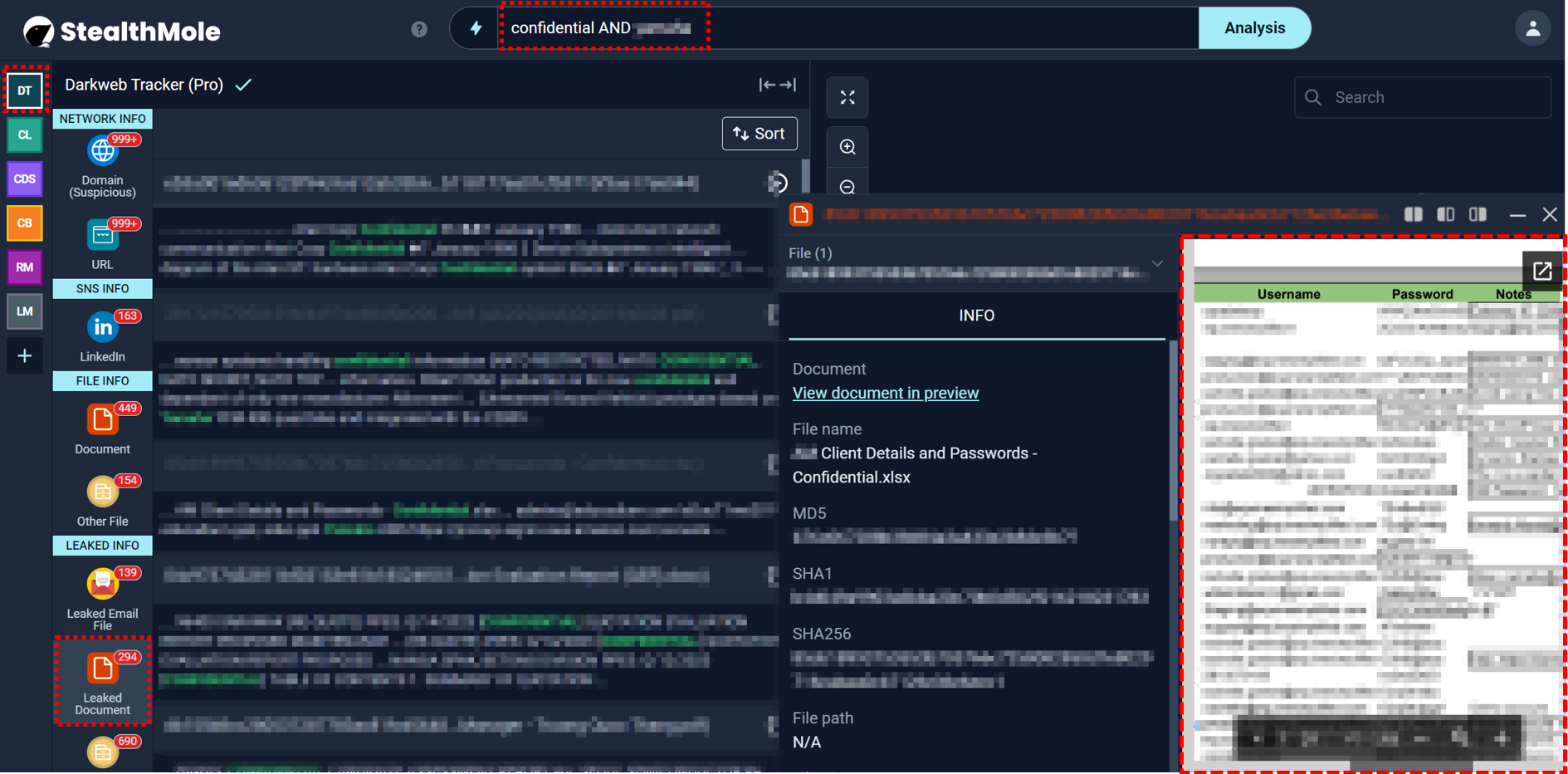Screen dimensions: 1568x774
Task: Select the RM module icon
Action: pyautogui.click(x=25, y=267)
